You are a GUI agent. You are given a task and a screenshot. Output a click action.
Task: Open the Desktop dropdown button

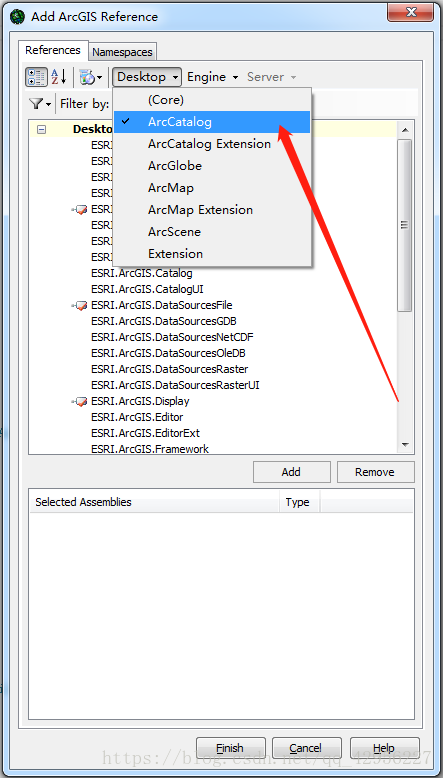point(147,77)
